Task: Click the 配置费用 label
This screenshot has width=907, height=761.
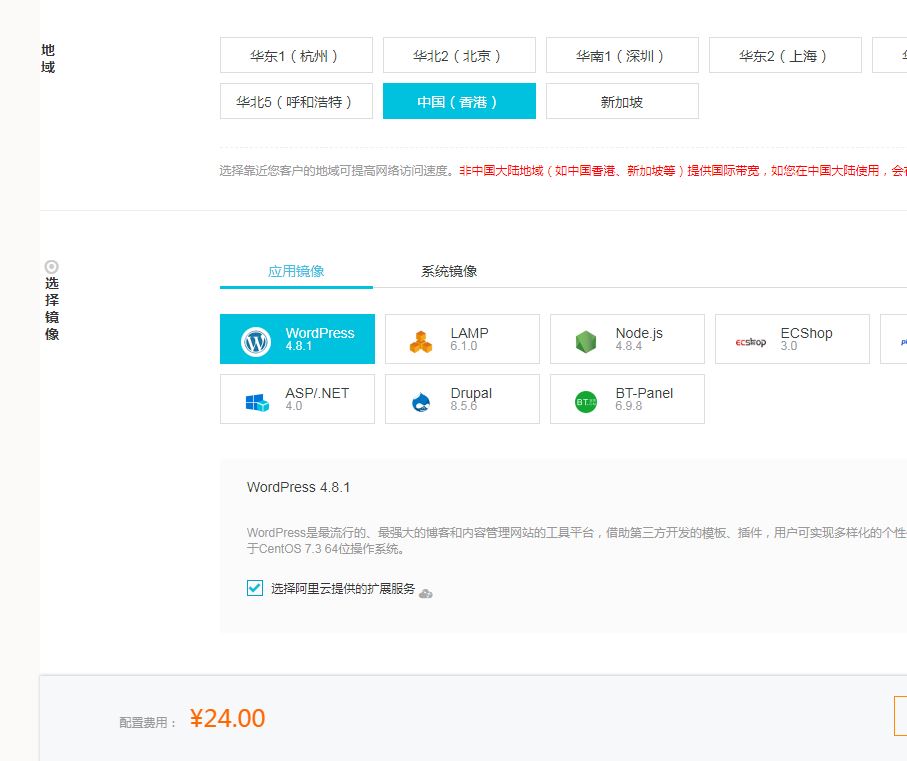Action: coord(147,722)
